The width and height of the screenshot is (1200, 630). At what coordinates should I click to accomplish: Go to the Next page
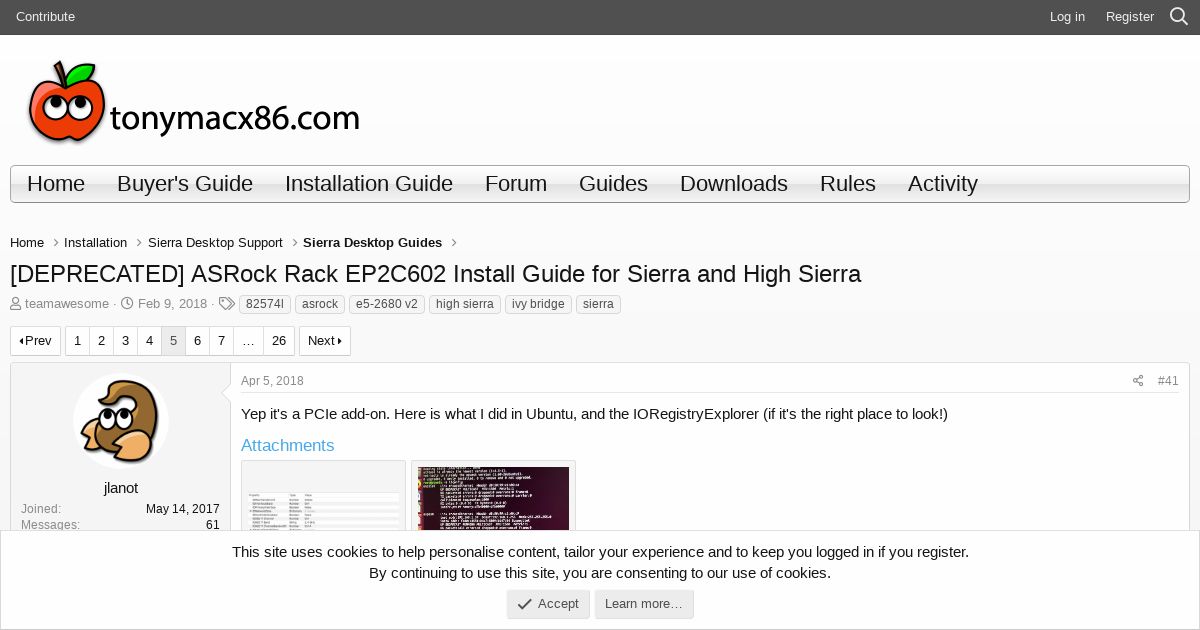point(325,341)
